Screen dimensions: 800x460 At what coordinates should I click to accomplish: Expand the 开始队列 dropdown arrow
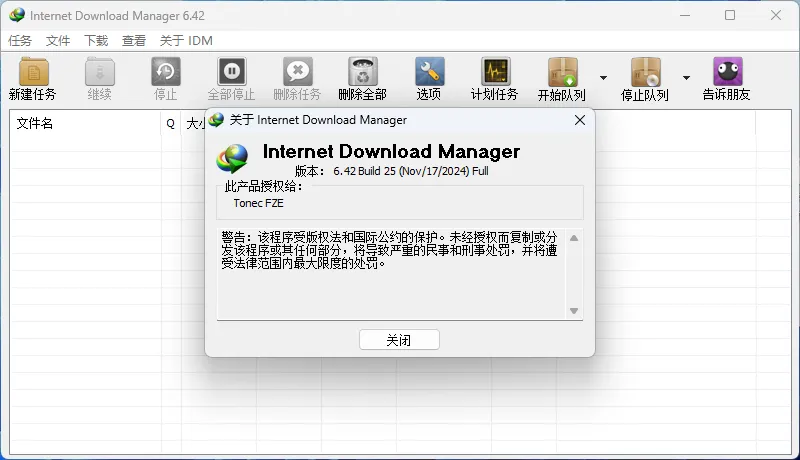tap(603, 78)
